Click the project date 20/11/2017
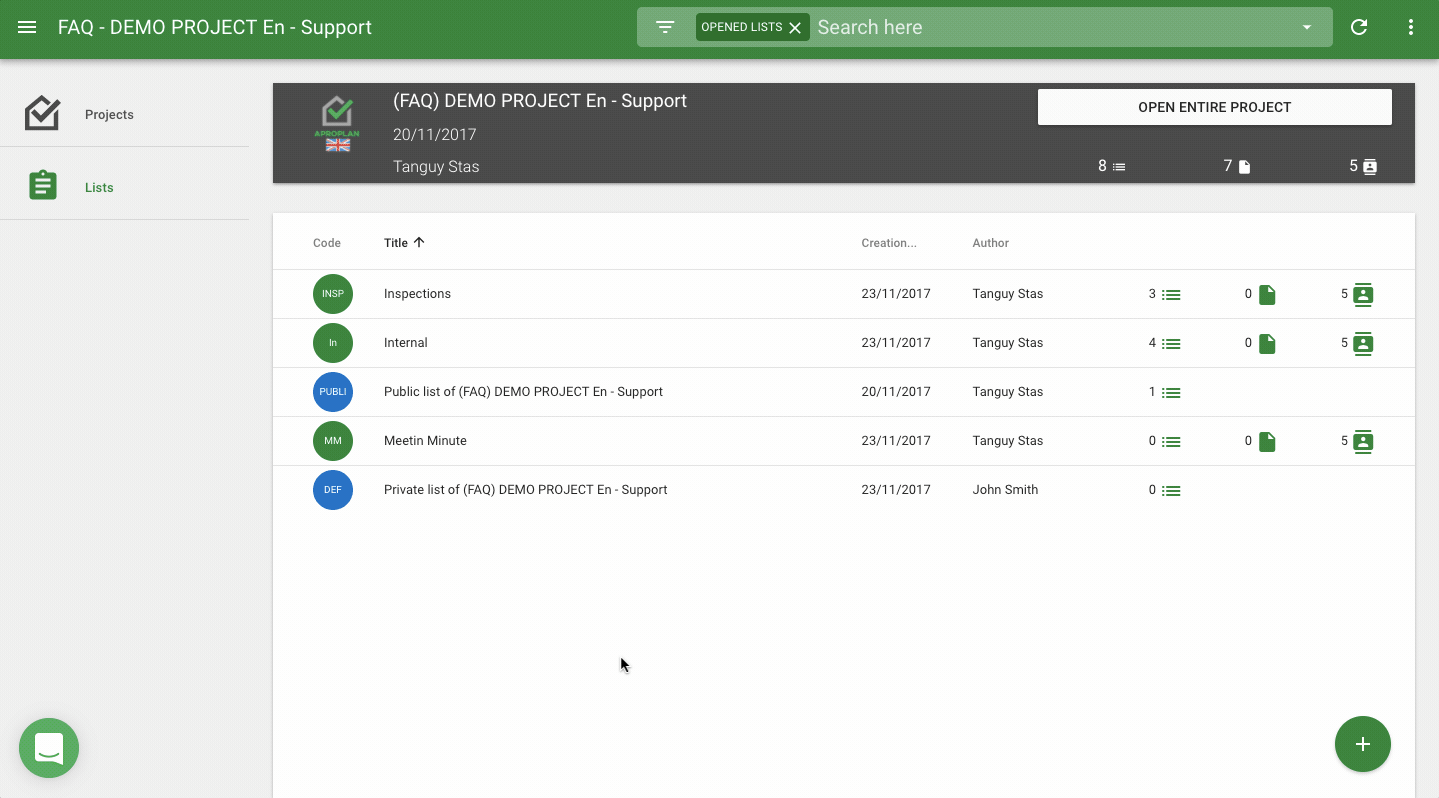This screenshot has height=798, width=1439. (434, 135)
